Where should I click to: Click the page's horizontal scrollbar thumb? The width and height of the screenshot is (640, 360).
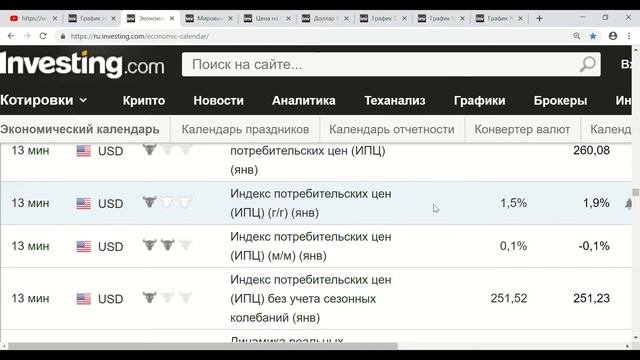coord(203,346)
